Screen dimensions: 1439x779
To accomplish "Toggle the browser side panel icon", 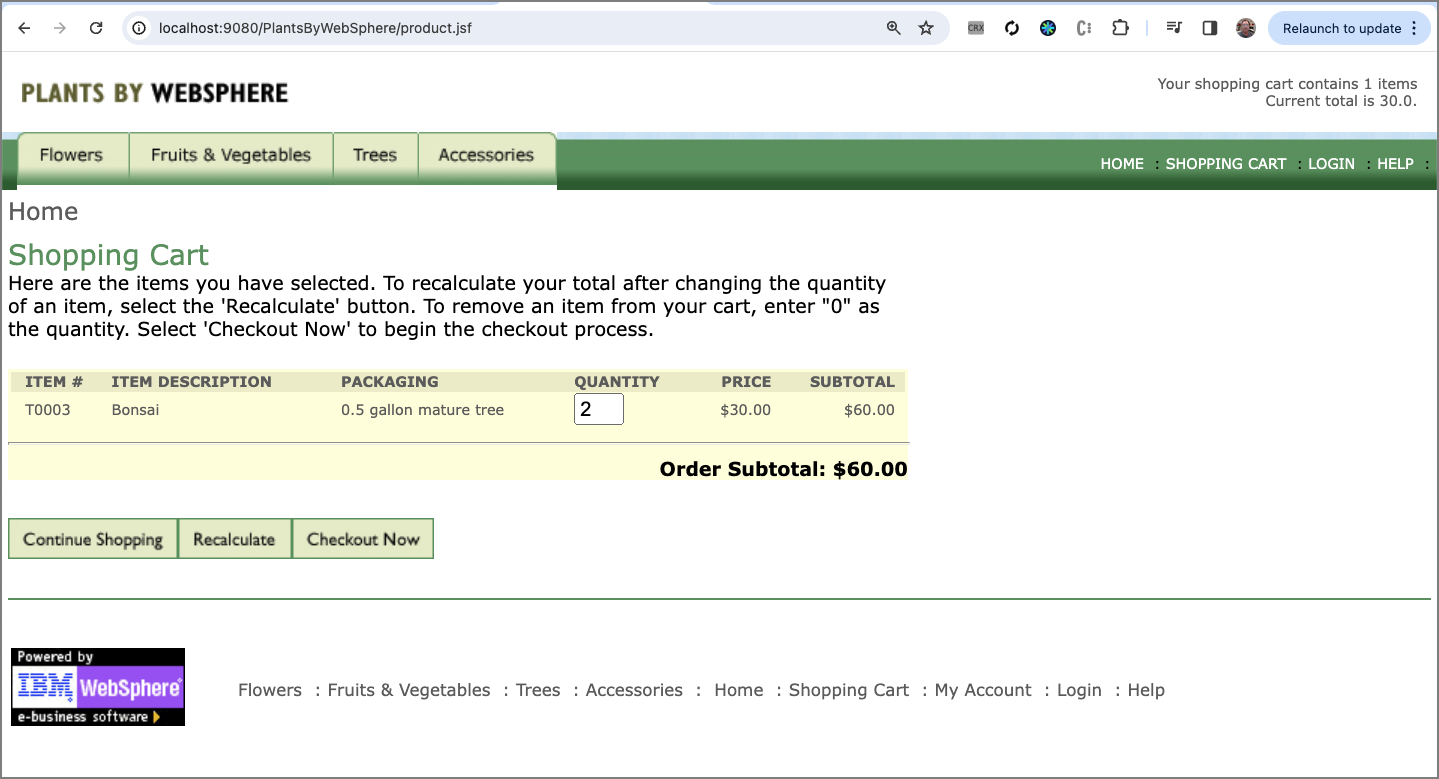I will pos(1210,28).
